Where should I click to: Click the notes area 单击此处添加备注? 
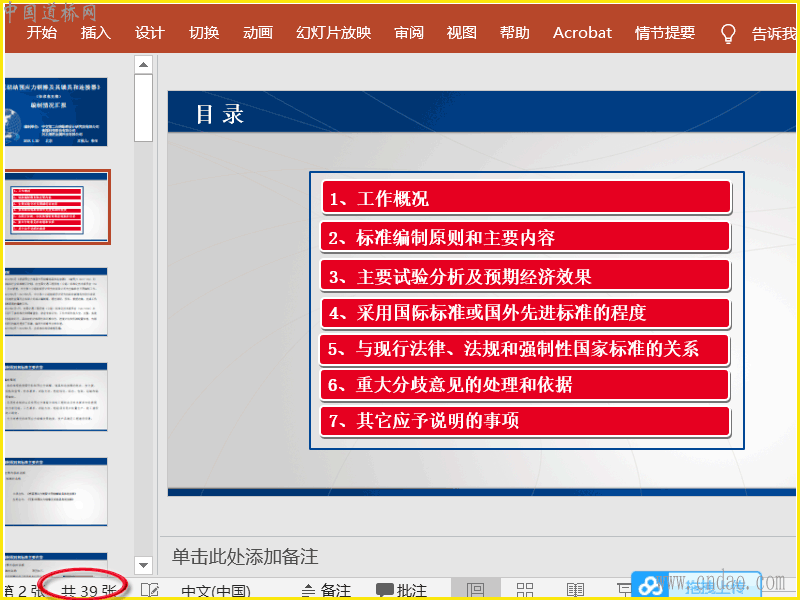tap(245, 557)
